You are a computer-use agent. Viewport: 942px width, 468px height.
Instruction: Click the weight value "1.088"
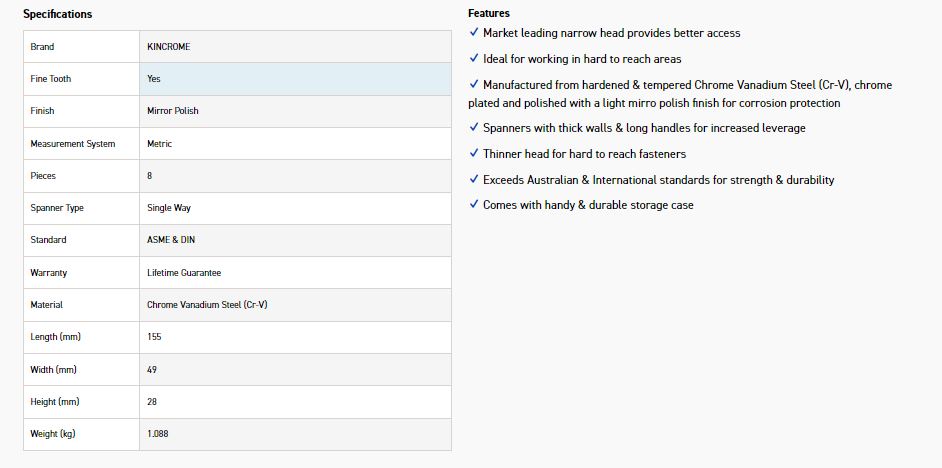tap(157, 434)
